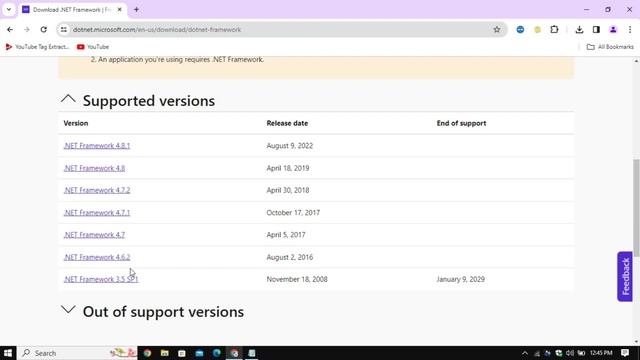Click the November 18, 2008 release date
Viewport: 640px width, 360px height.
[x=297, y=279]
